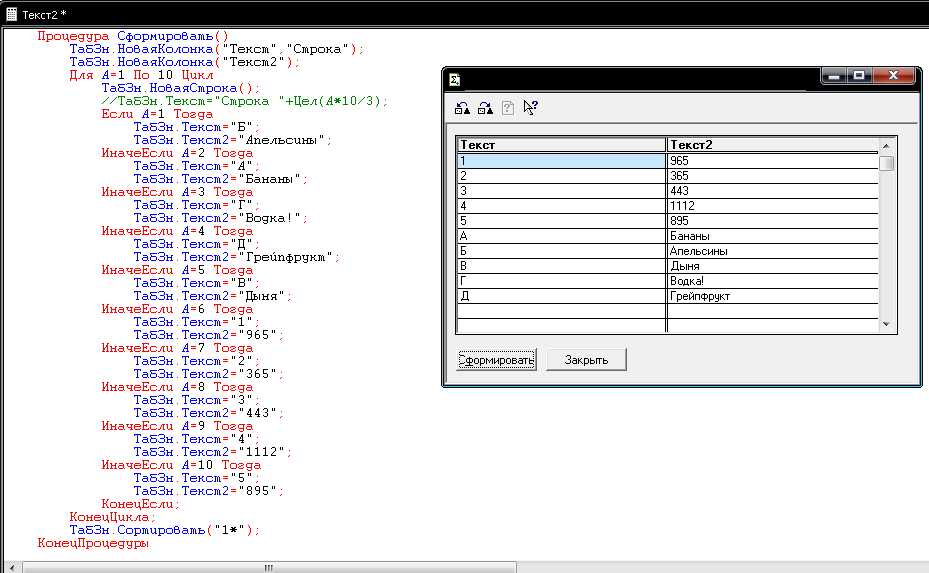Select table cell "Б" in Текст column
This screenshot has width=929, height=573.
[562, 251]
